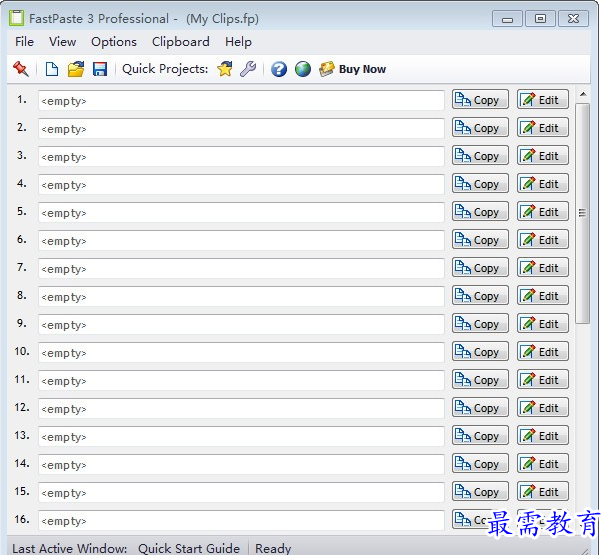
Task: Save clips with the floppy disk icon
Action: click(100, 69)
